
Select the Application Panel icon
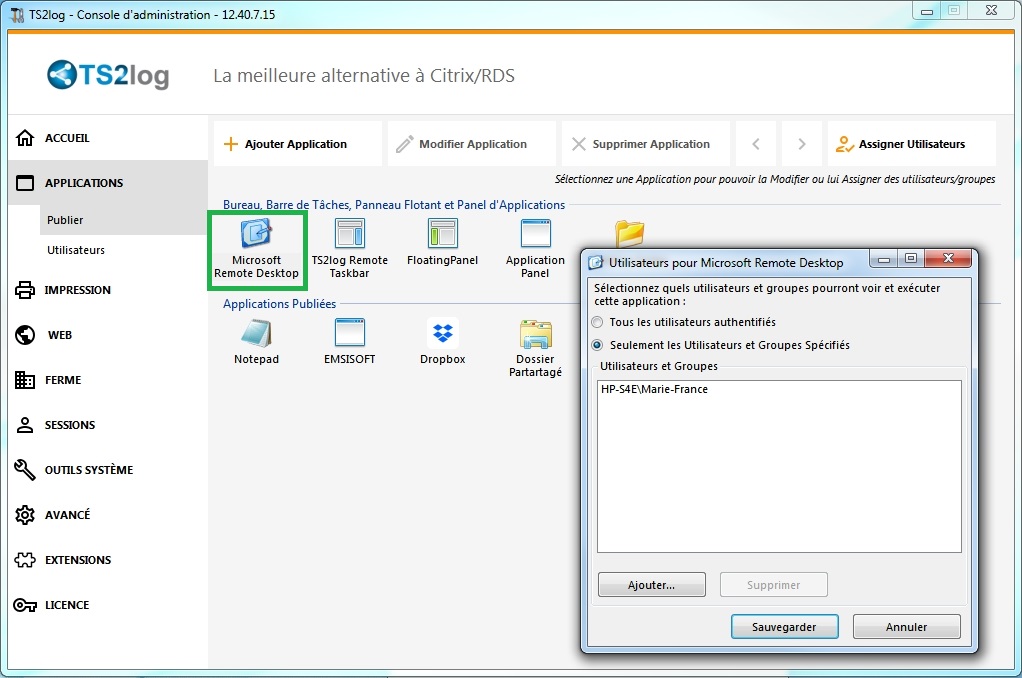coord(535,250)
